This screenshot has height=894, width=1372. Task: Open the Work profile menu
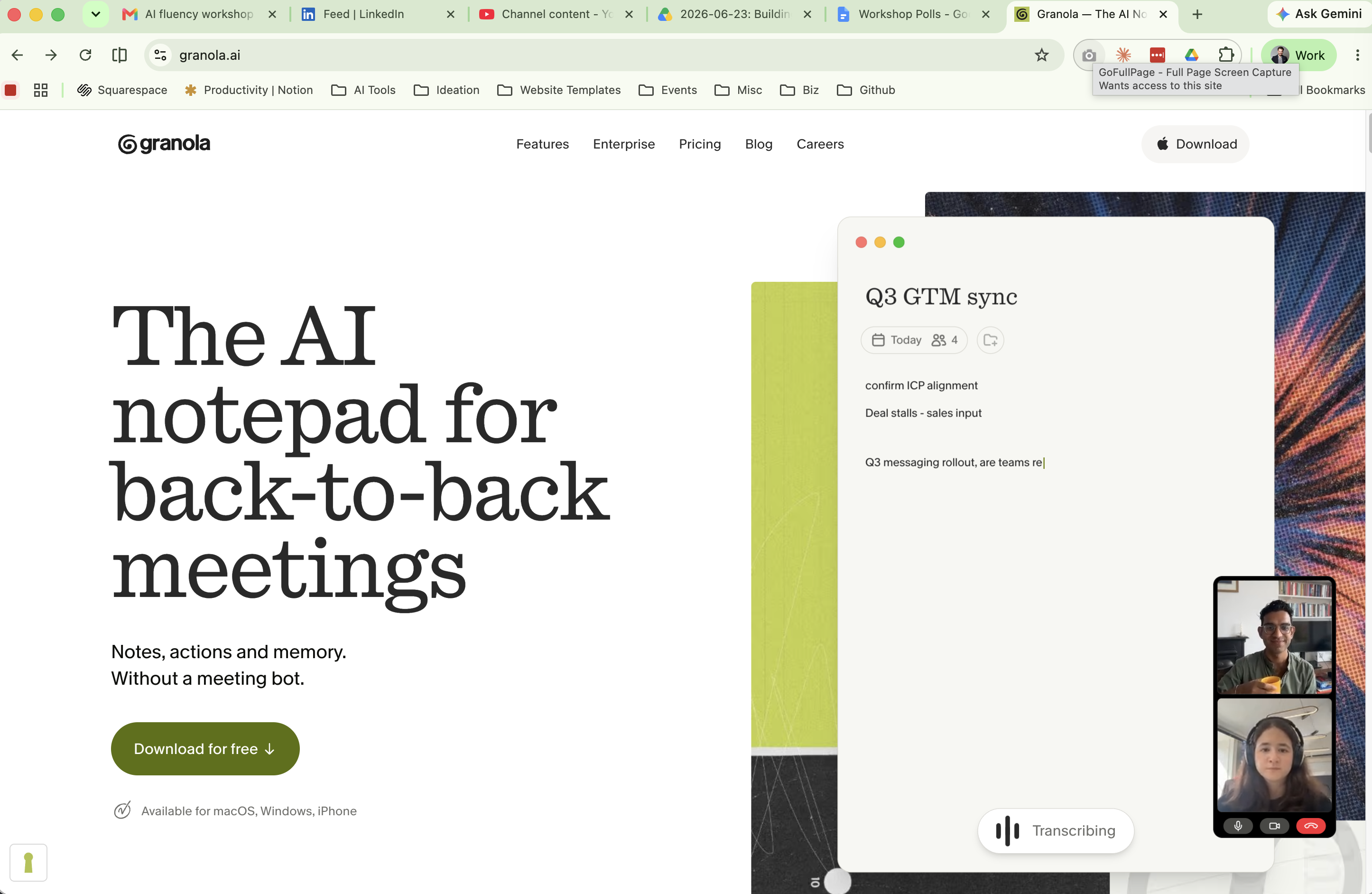[x=1298, y=56]
